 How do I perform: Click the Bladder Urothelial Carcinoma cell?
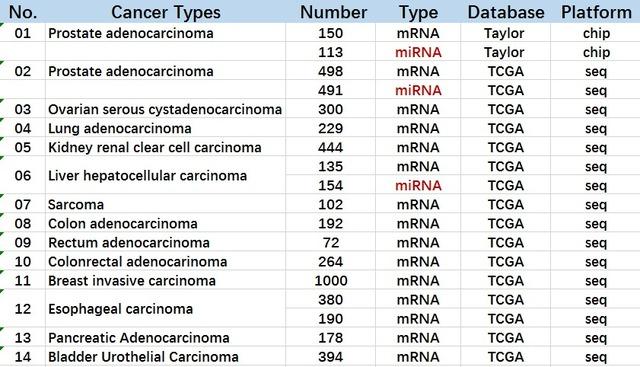point(165,356)
